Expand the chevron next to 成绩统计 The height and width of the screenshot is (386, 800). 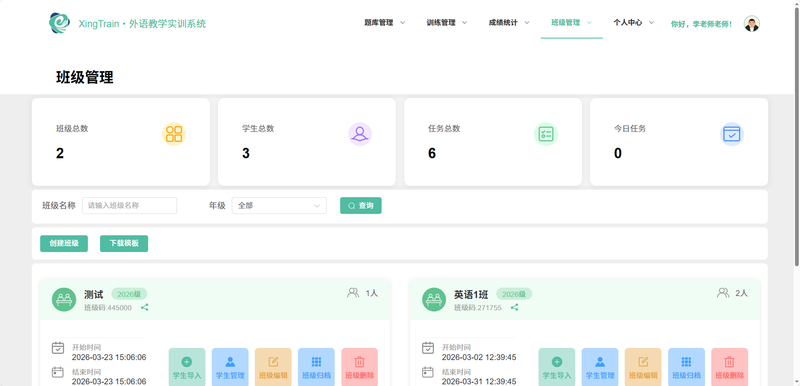(x=527, y=22)
